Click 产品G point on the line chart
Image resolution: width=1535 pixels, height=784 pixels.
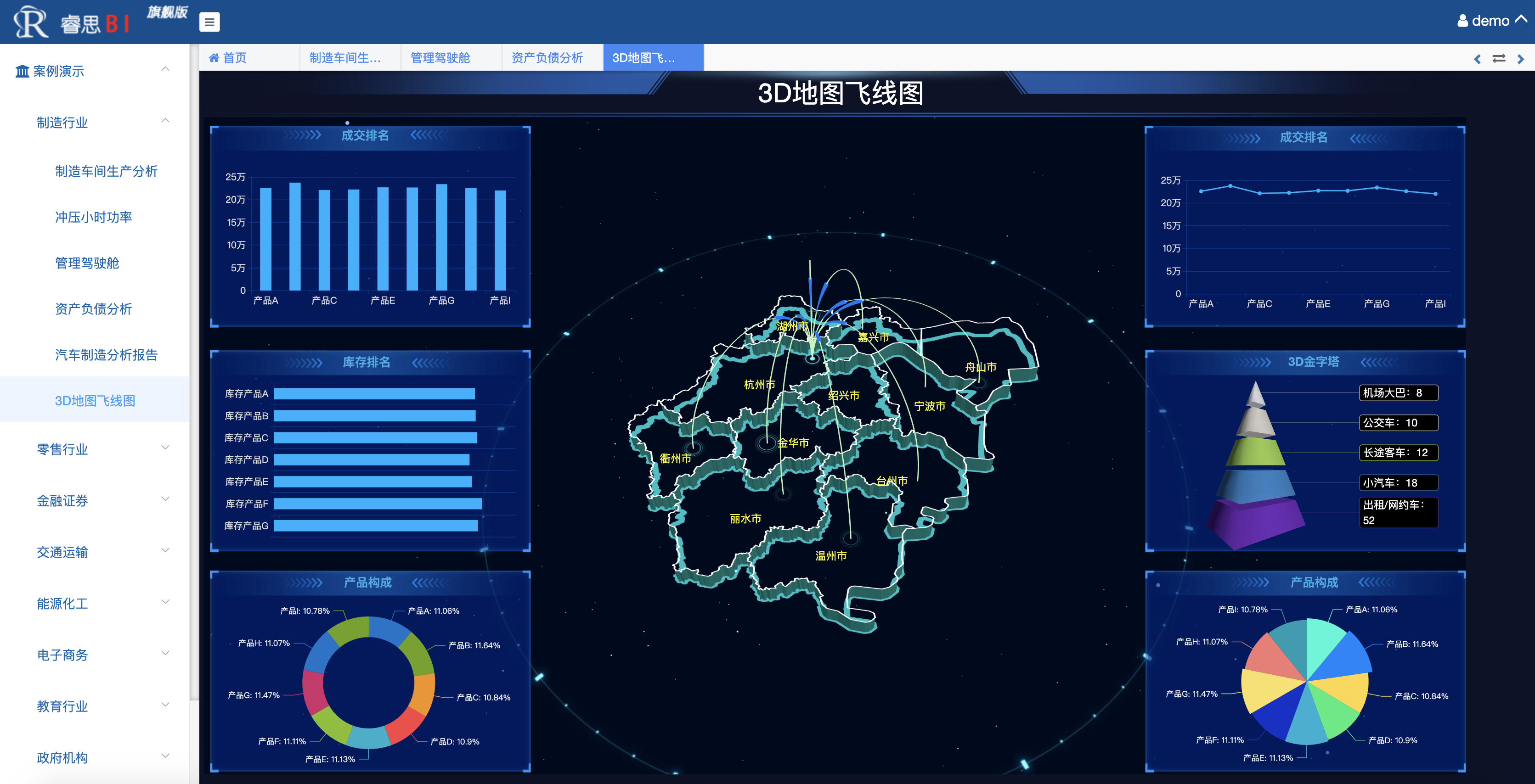click(x=1377, y=188)
